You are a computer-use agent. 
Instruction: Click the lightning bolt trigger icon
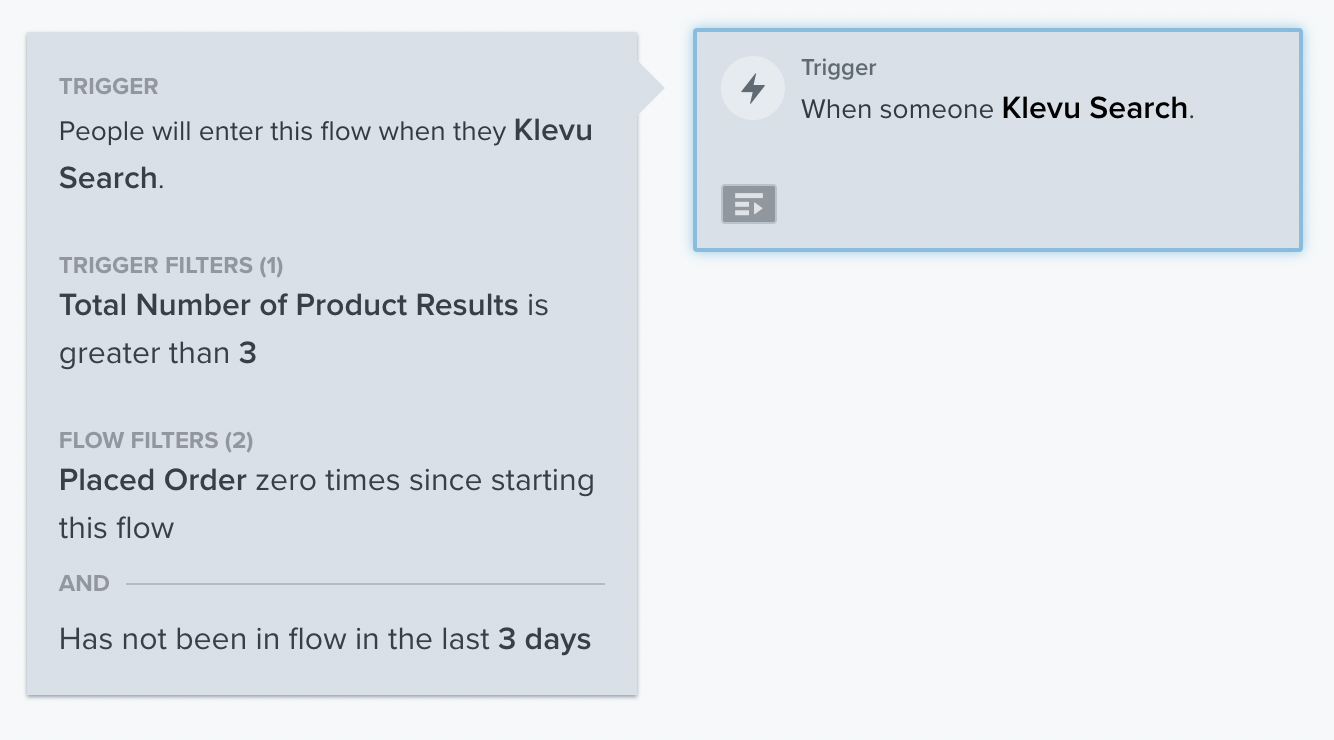click(752, 89)
